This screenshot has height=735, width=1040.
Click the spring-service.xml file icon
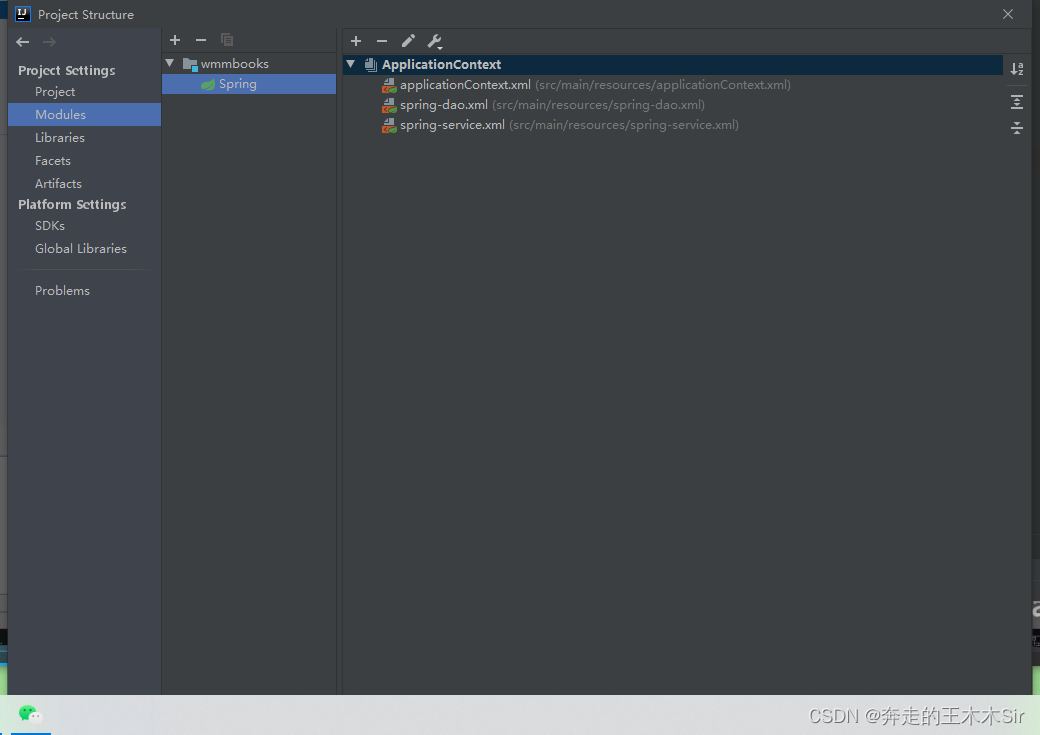tap(389, 125)
